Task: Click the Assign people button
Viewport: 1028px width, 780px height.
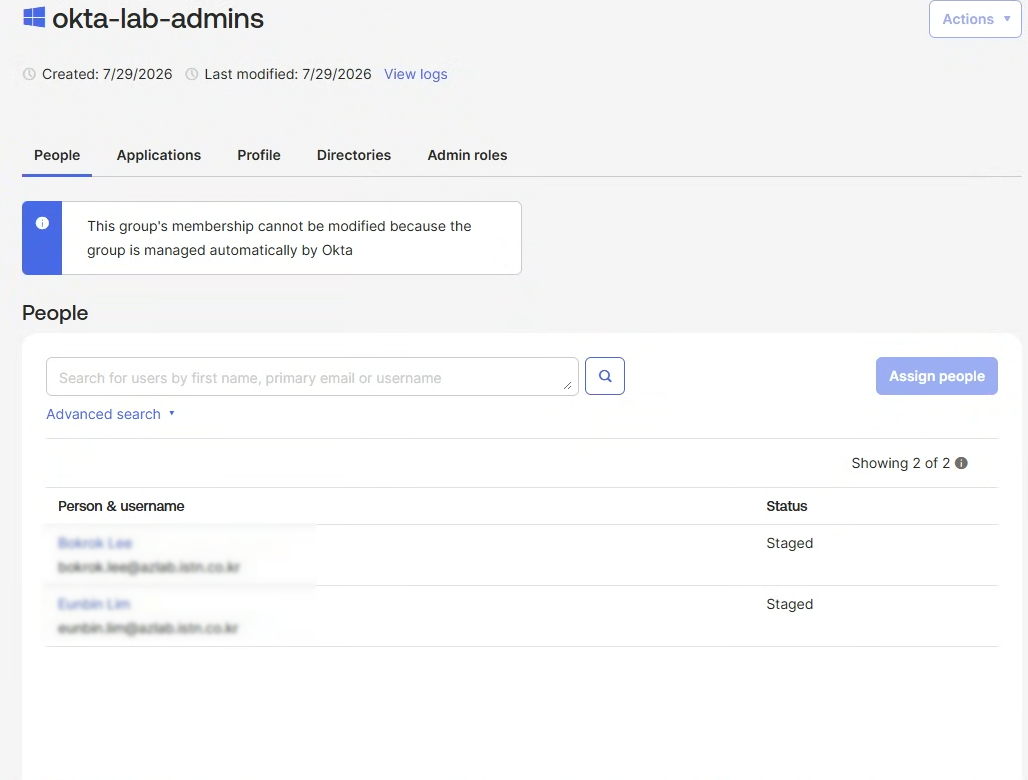Action: [937, 376]
